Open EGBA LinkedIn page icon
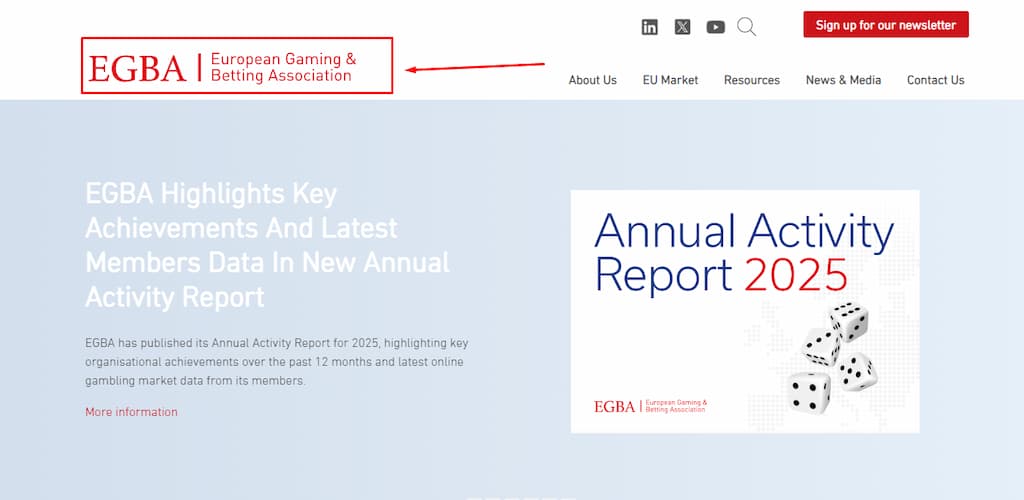The height and width of the screenshot is (500, 1024). tap(649, 27)
